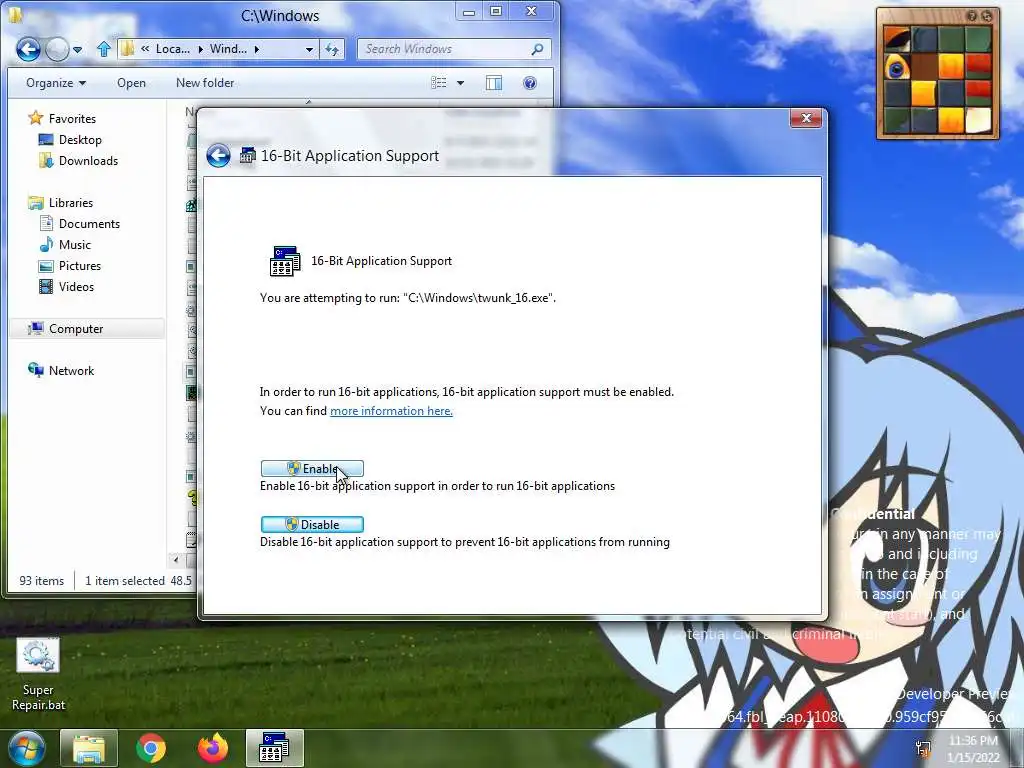Click Open in the Explorer toolbar
This screenshot has width=1024, height=768.
click(131, 83)
